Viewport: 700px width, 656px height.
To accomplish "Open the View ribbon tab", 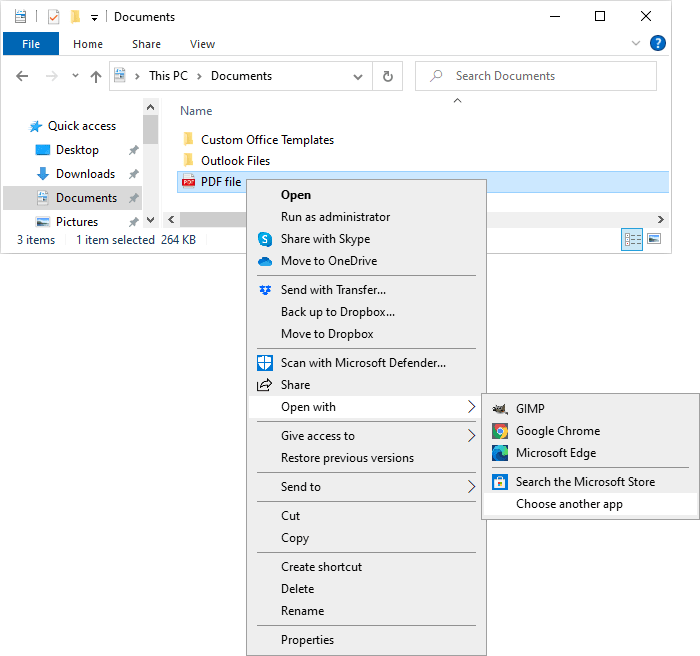I will [x=203, y=44].
